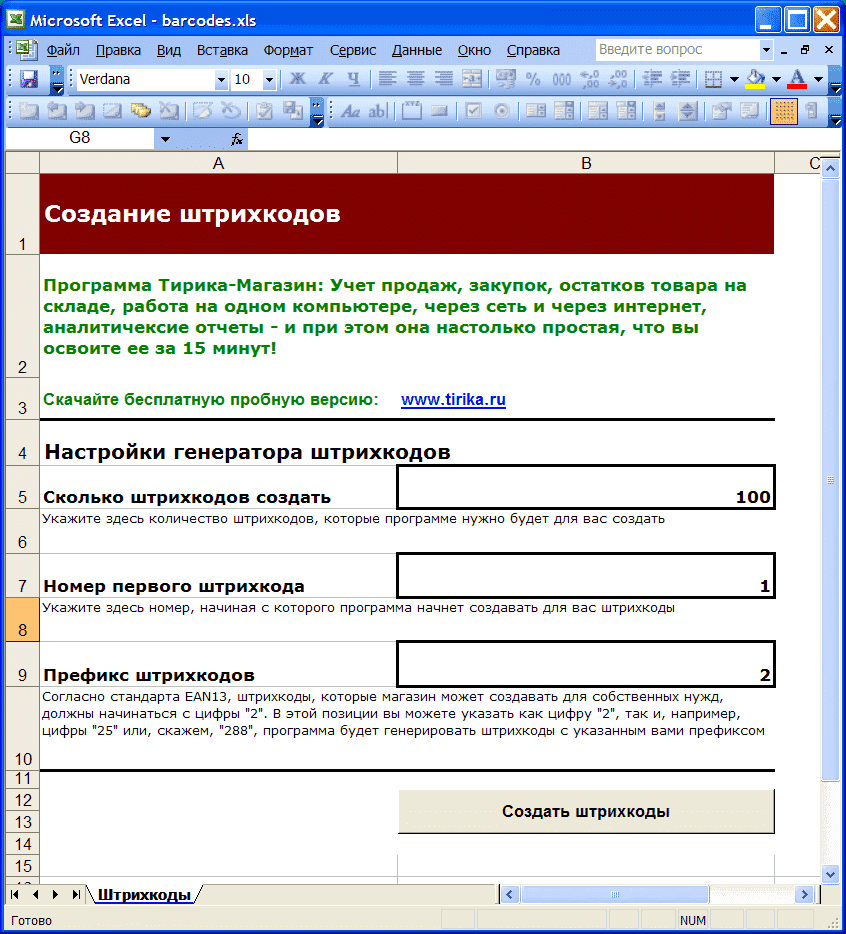Open the font size dropdown
Image resolution: width=846 pixels, height=934 pixels.
(269, 80)
